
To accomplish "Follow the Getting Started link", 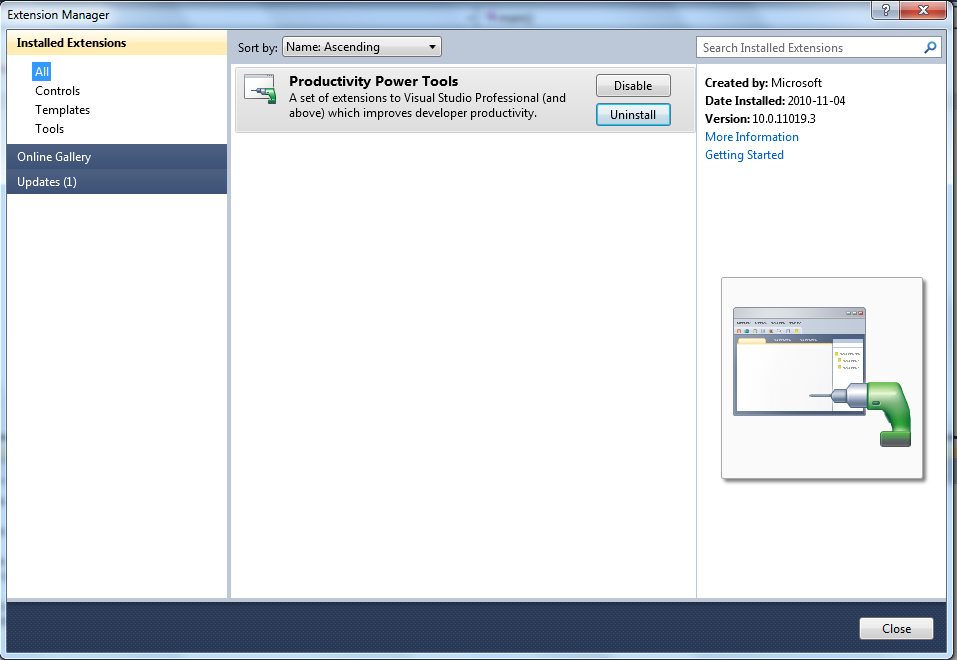I will (x=744, y=155).
